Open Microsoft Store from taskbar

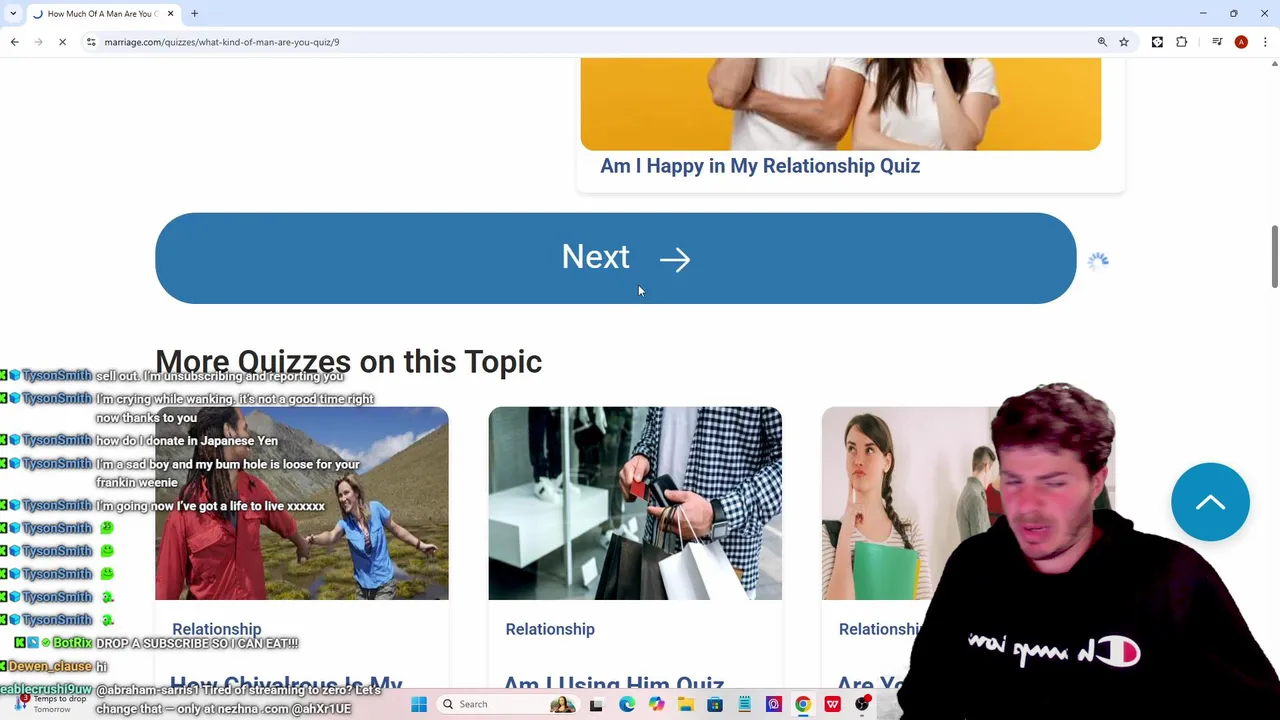click(715, 704)
